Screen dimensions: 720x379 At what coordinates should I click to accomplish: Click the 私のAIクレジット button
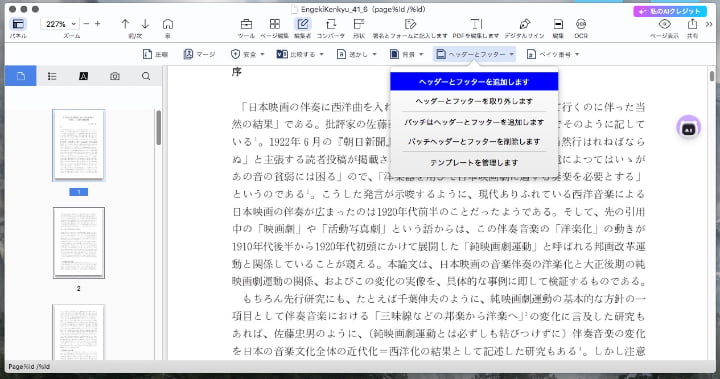pos(669,11)
